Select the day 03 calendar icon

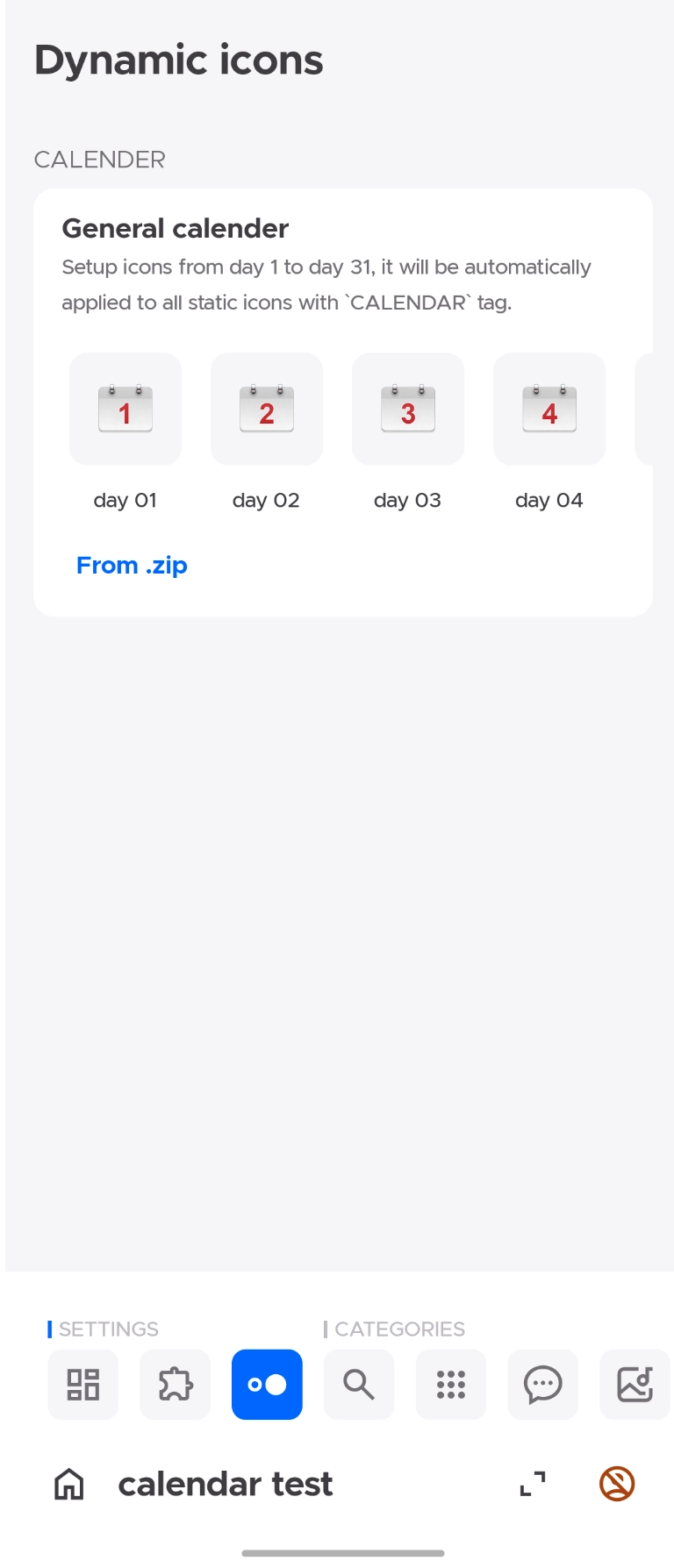tap(408, 410)
